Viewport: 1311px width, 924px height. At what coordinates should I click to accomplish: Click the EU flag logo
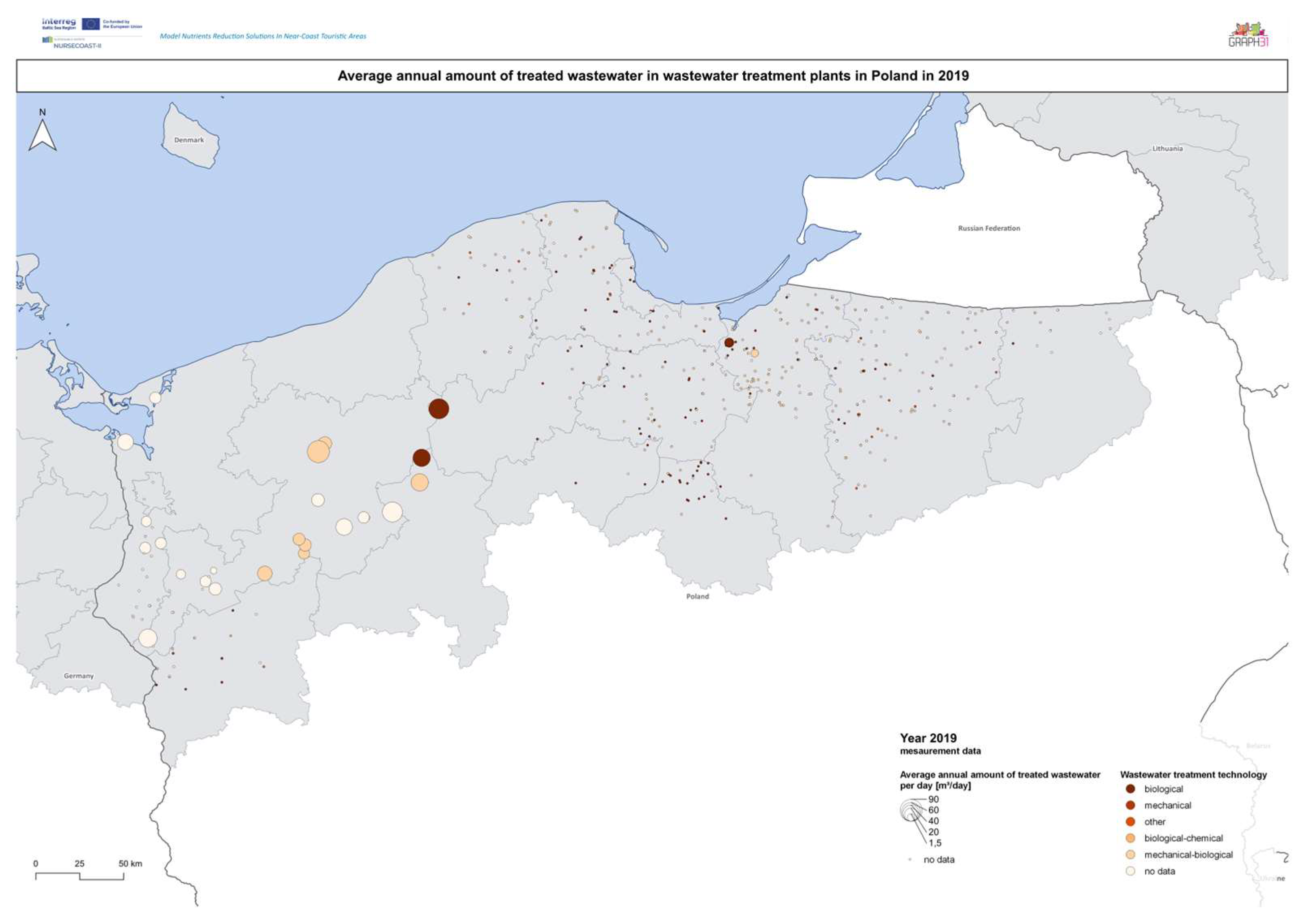pyautogui.click(x=91, y=24)
